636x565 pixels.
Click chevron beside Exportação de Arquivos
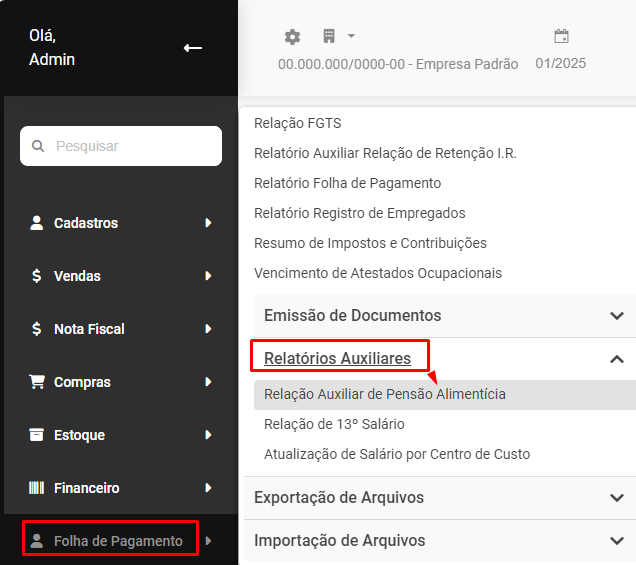coord(617,498)
